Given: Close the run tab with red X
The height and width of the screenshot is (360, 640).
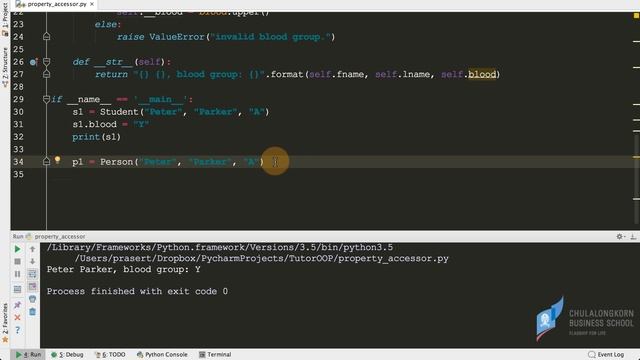Looking at the screenshot, I should (x=17, y=318).
